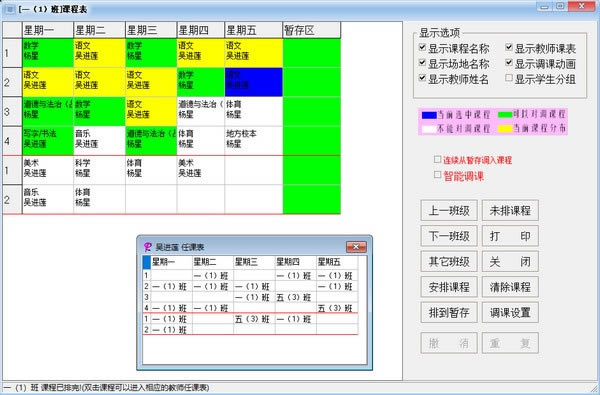Open the 调课设置 button
This screenshot has width=600, height=395.
pyautogui.click(x=510, y=312)
